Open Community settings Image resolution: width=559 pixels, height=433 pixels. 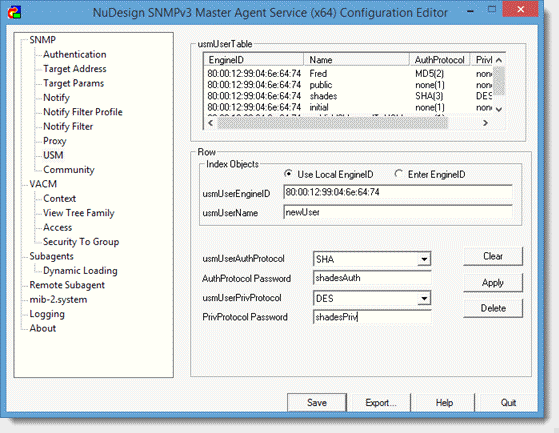(x=69, y=170)
